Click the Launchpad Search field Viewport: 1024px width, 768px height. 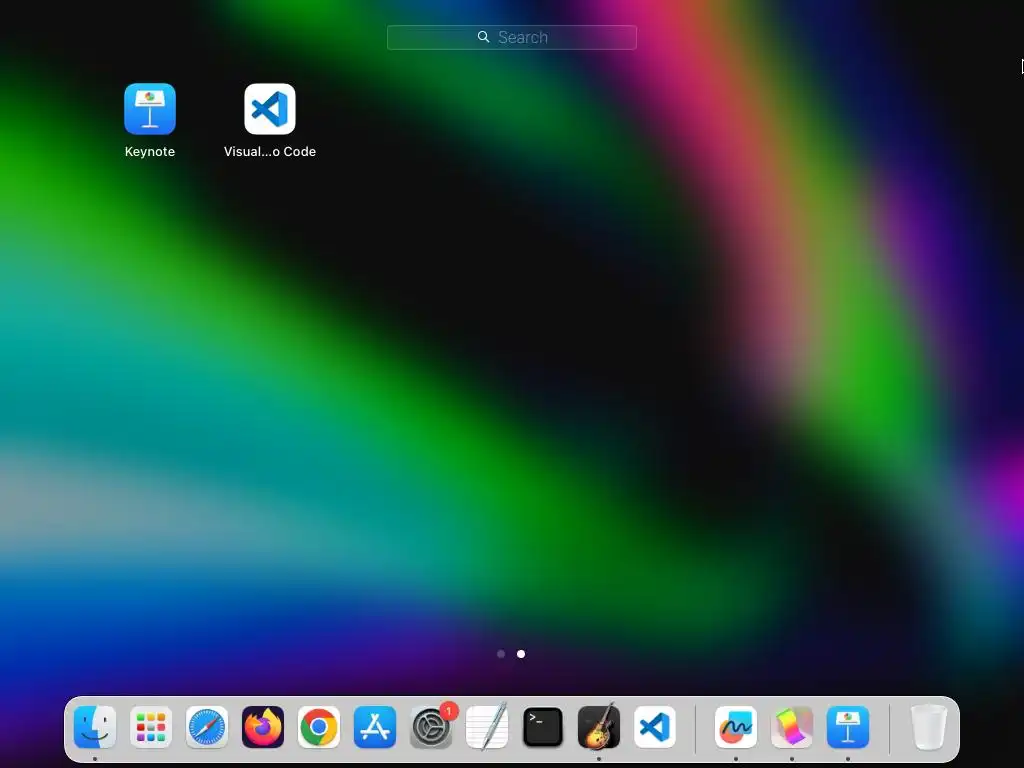[511, 37]
